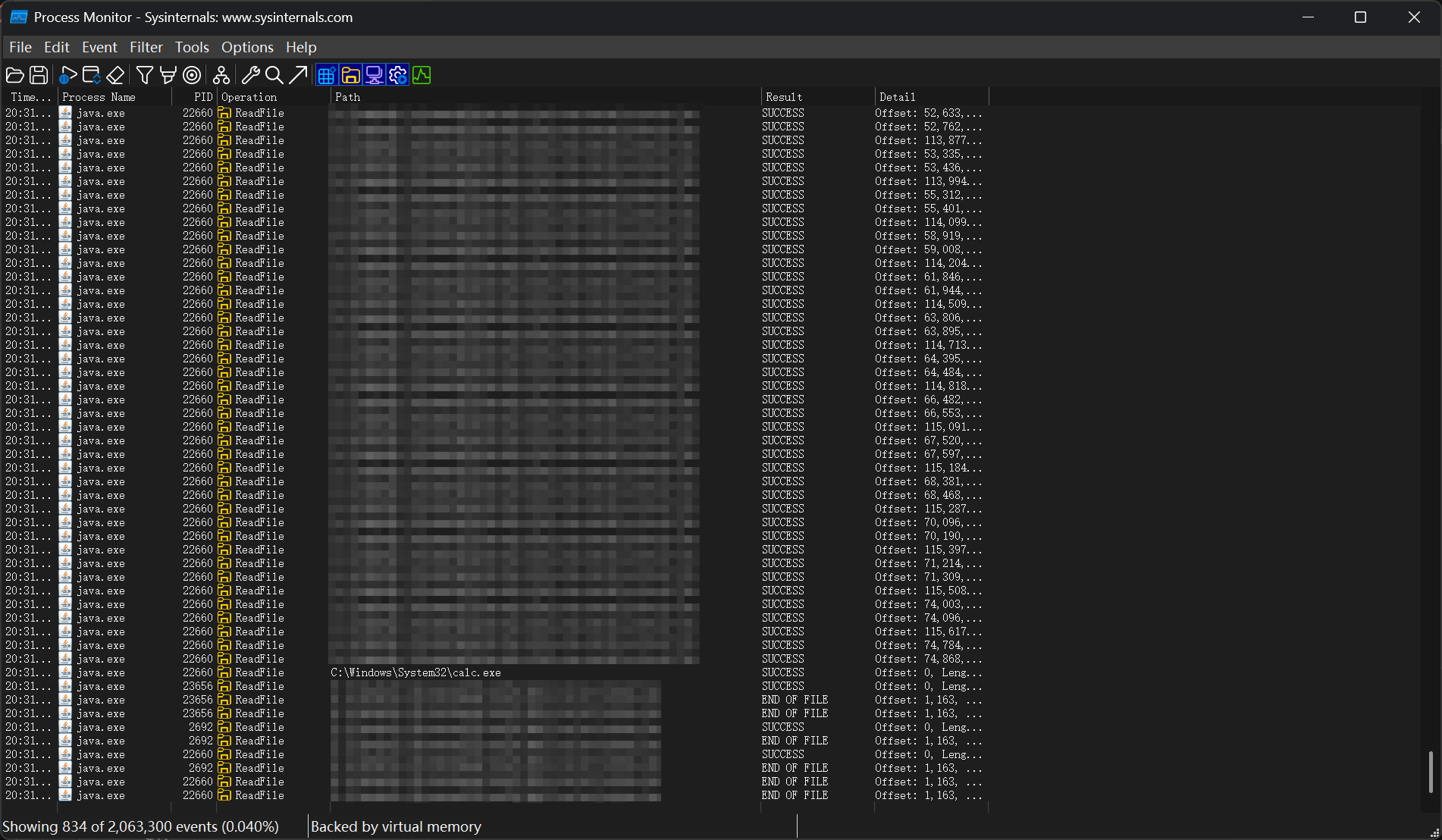Click the Highlight marker icon
The image size is (1442, 840).
(168, 75)
